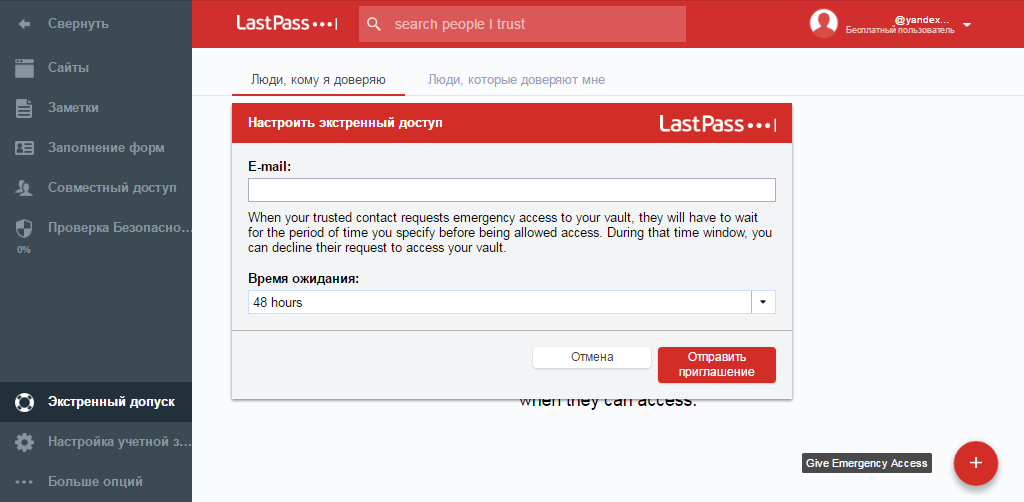The height and width of the screenshot is (502, 1024).
Task: Focus the E-mail input field
Action: (x=511, y=190)
